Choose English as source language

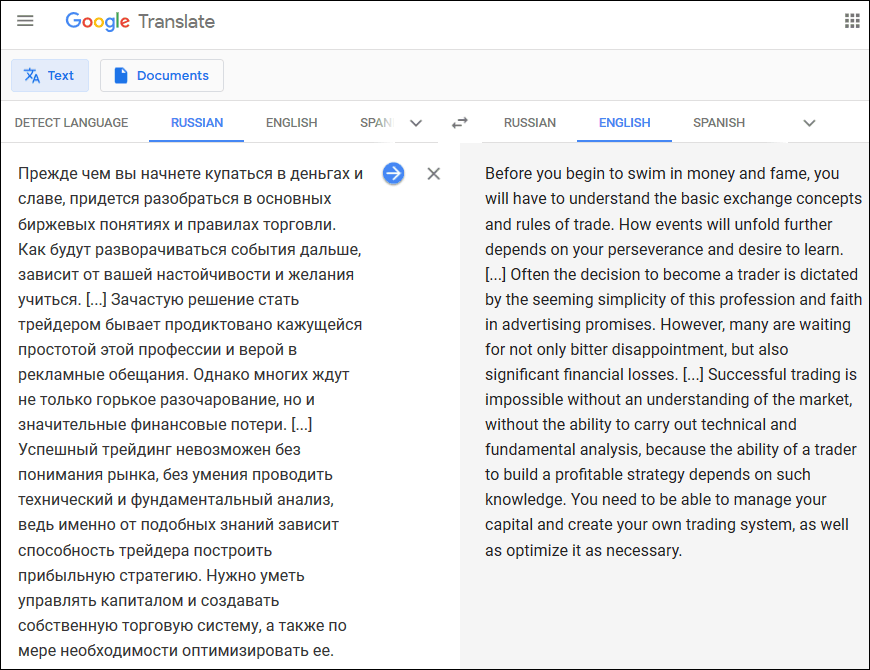tap(291, 123)
